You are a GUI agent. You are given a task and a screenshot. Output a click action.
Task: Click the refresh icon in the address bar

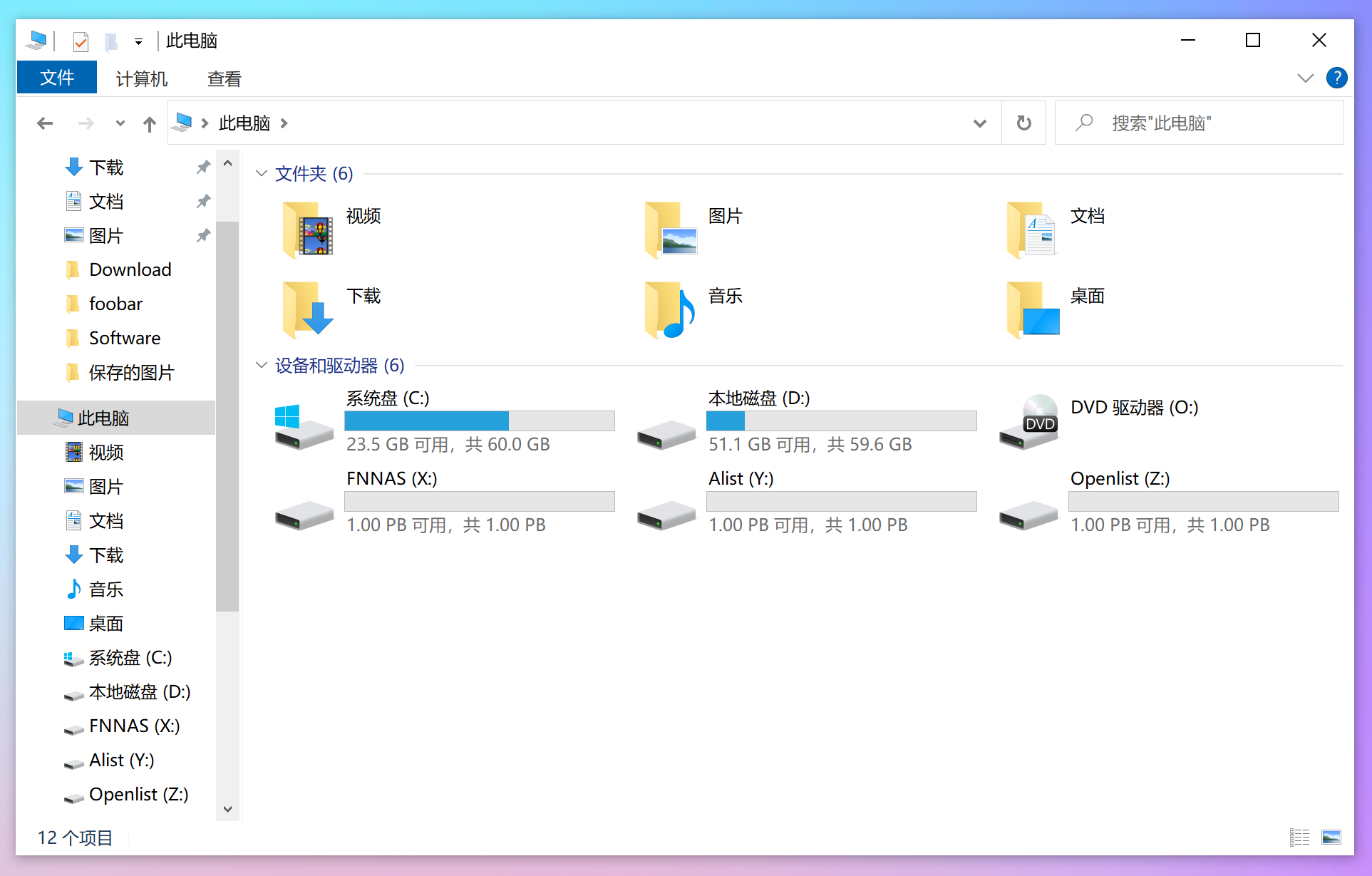[x=1024, y=123]
